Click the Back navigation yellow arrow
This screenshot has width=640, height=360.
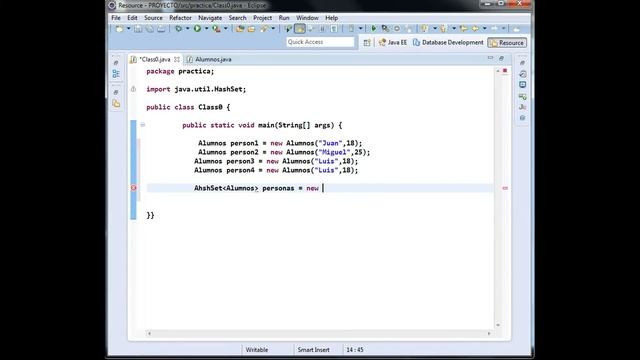pos(475,29)
